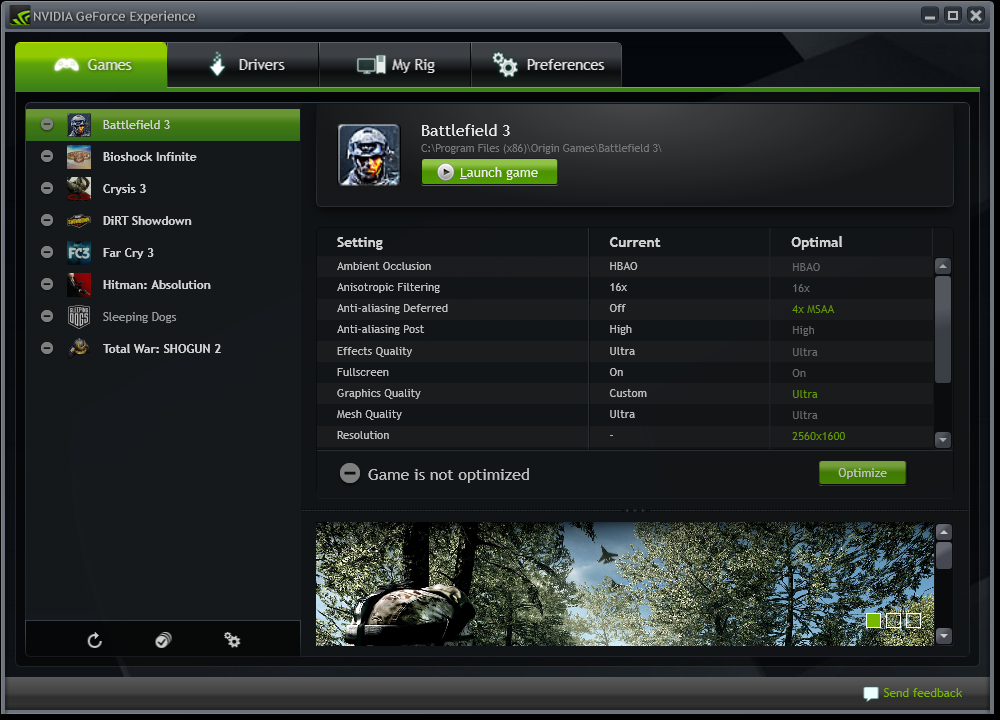This screenshot has height=720, width=1000.
Task: Click the settings table scroll up arrow
Action: 942,266
